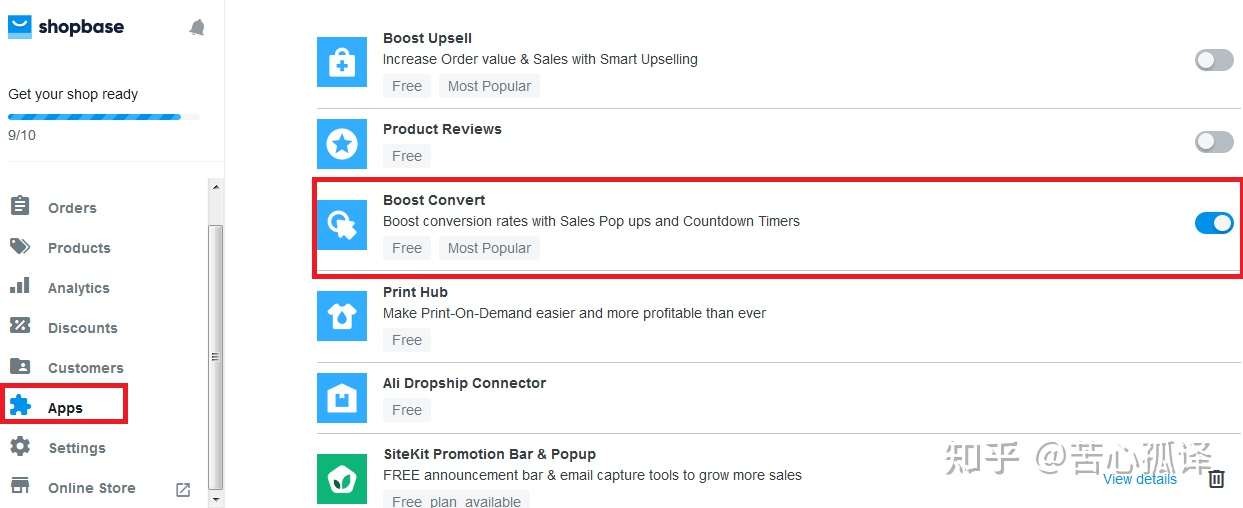Viewport: 1243px width, 508px height.
Task: Click the shopbase logo
Action: pyautogui.click(x=66, y=27)
